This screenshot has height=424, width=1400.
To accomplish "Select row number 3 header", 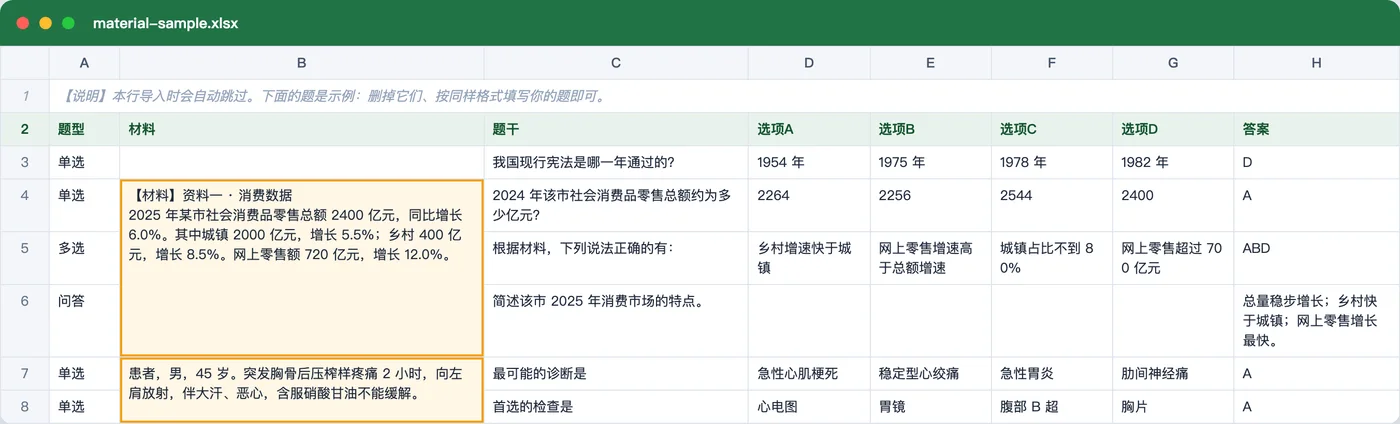I will (25, 162).
